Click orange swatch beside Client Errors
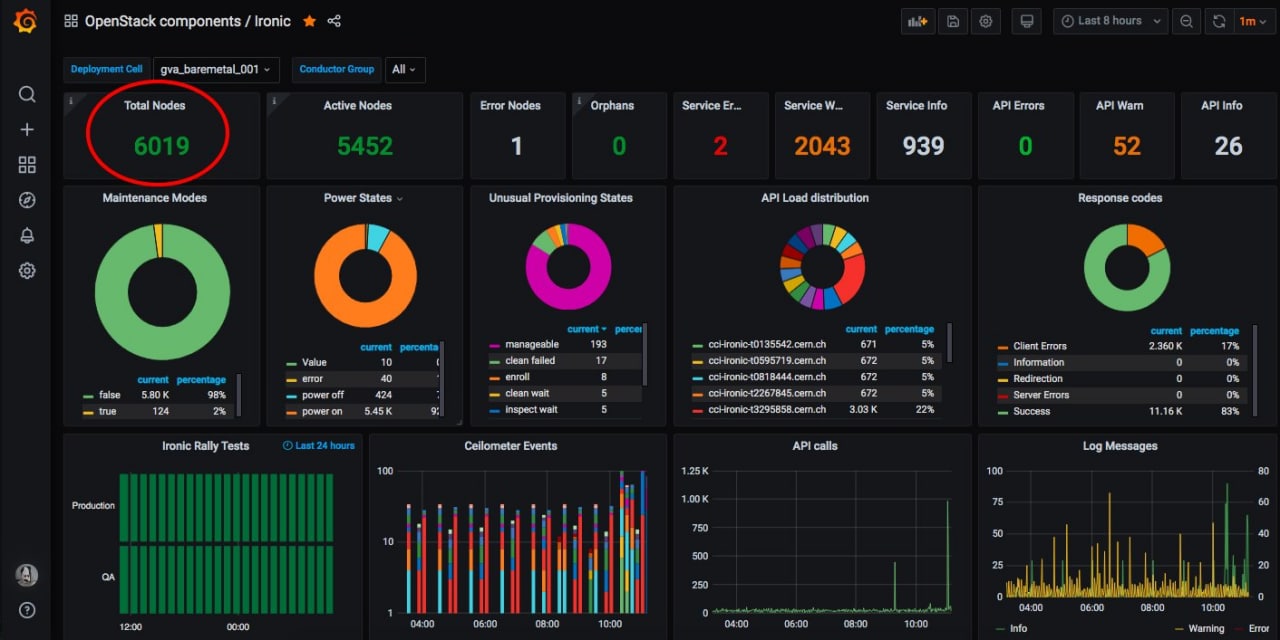 (1002, 347)
